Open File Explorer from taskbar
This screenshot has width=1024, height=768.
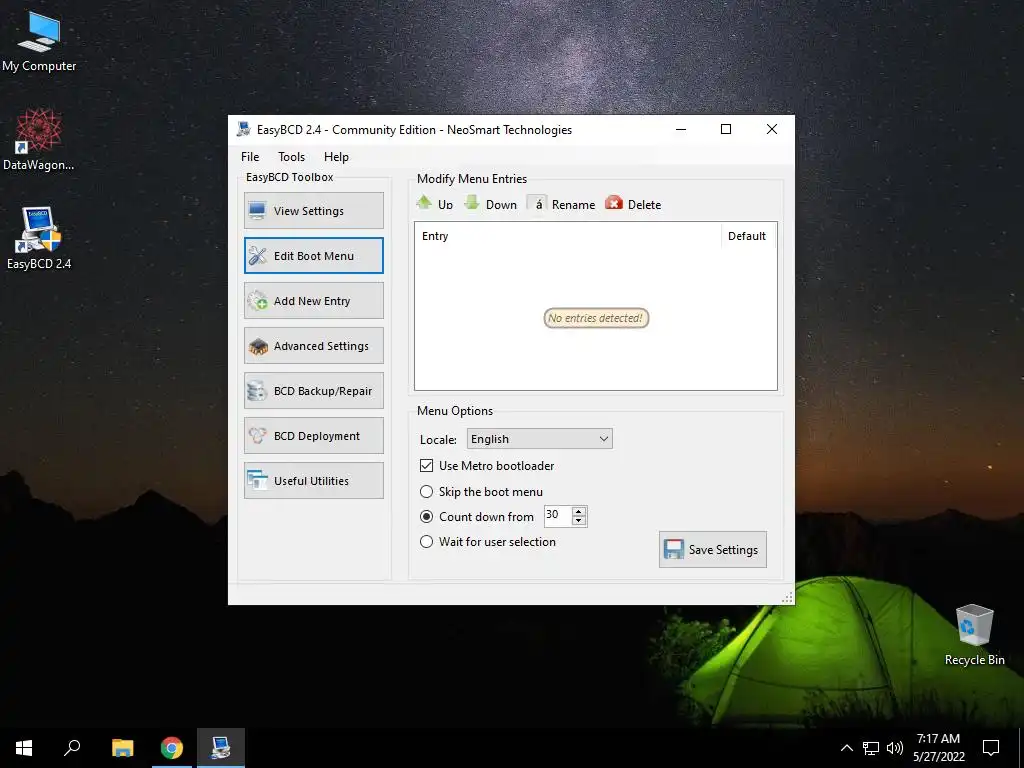coord(122,748)
